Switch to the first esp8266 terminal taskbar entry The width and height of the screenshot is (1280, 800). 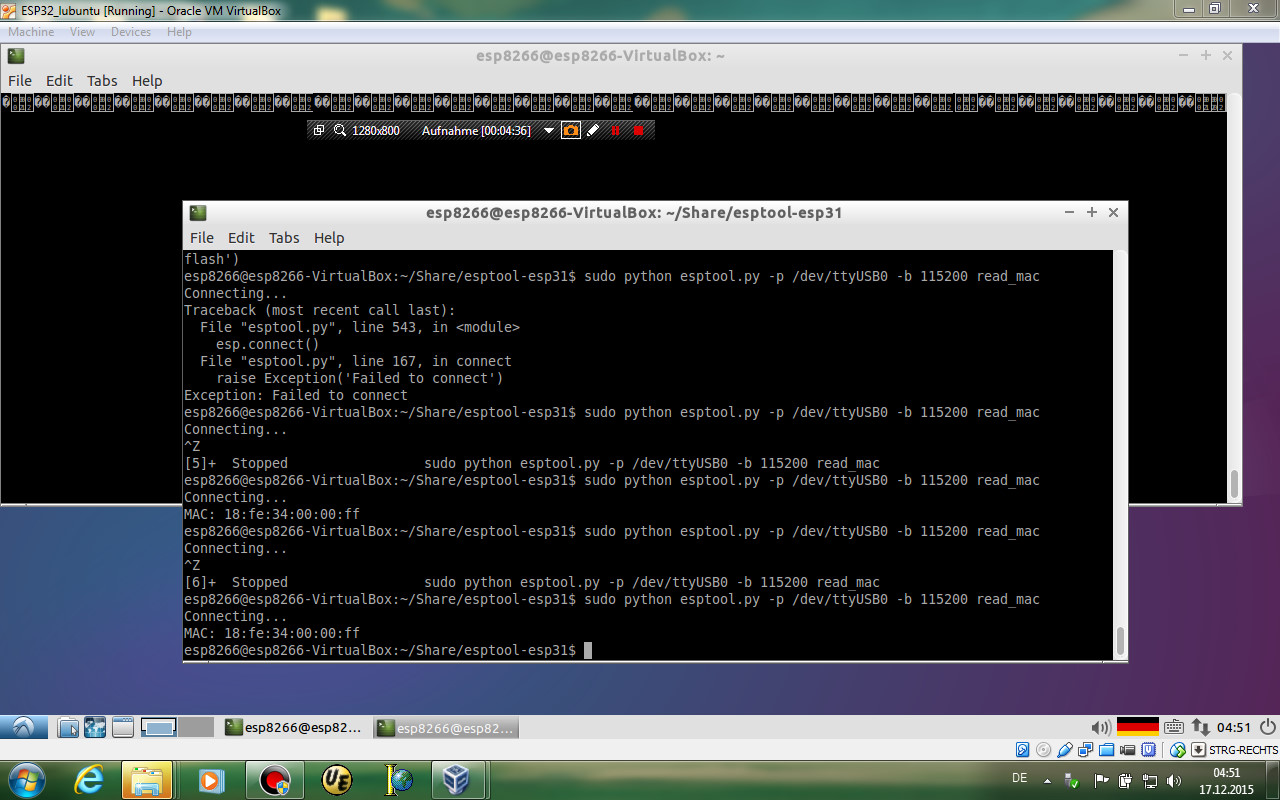point(294,727)
